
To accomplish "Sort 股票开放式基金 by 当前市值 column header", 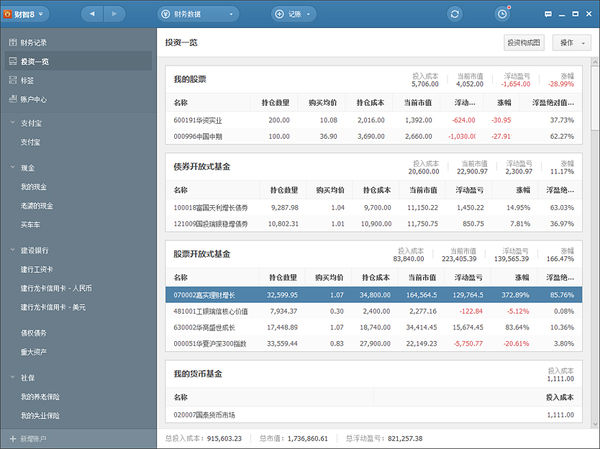I will [x=422, y=277].
